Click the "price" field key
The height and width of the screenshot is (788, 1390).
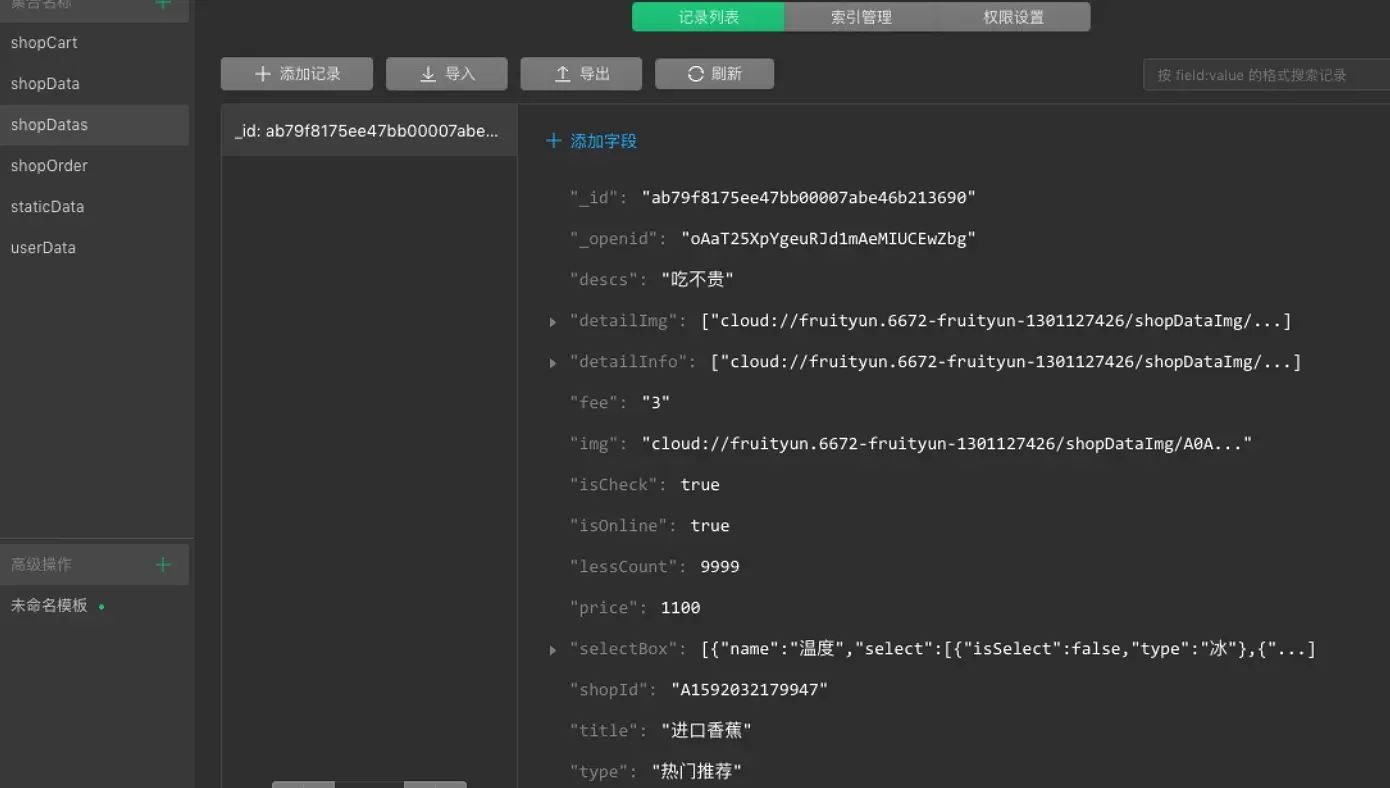(x=608, y=608)
